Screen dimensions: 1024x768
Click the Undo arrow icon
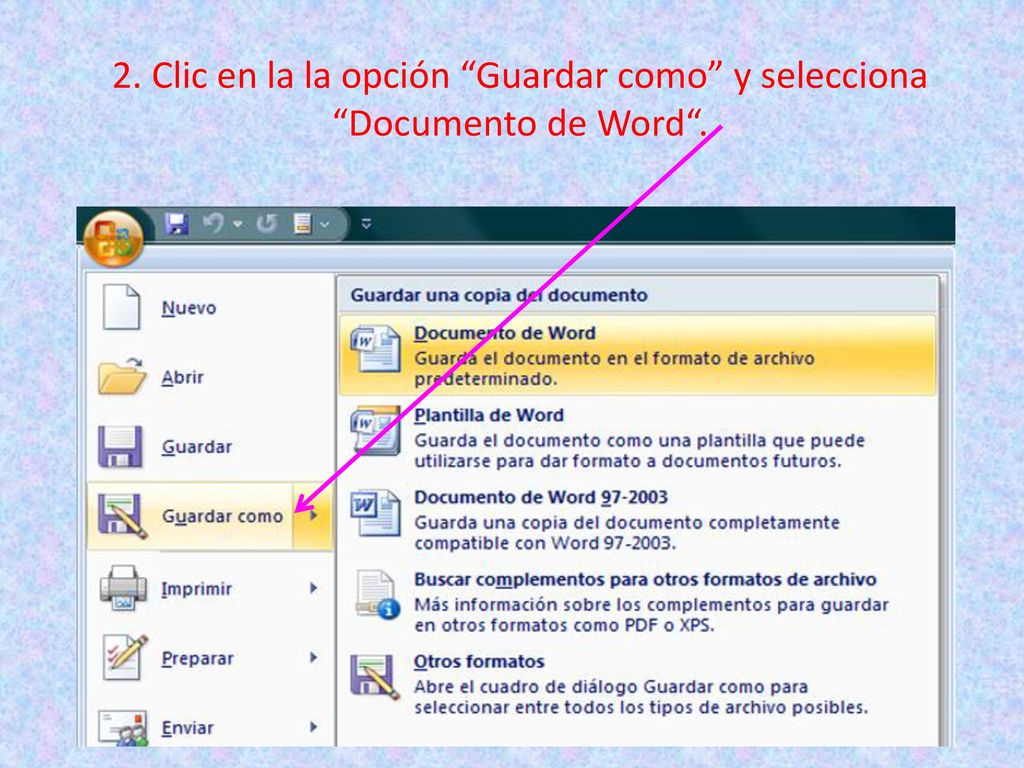[x=213, y=223]
